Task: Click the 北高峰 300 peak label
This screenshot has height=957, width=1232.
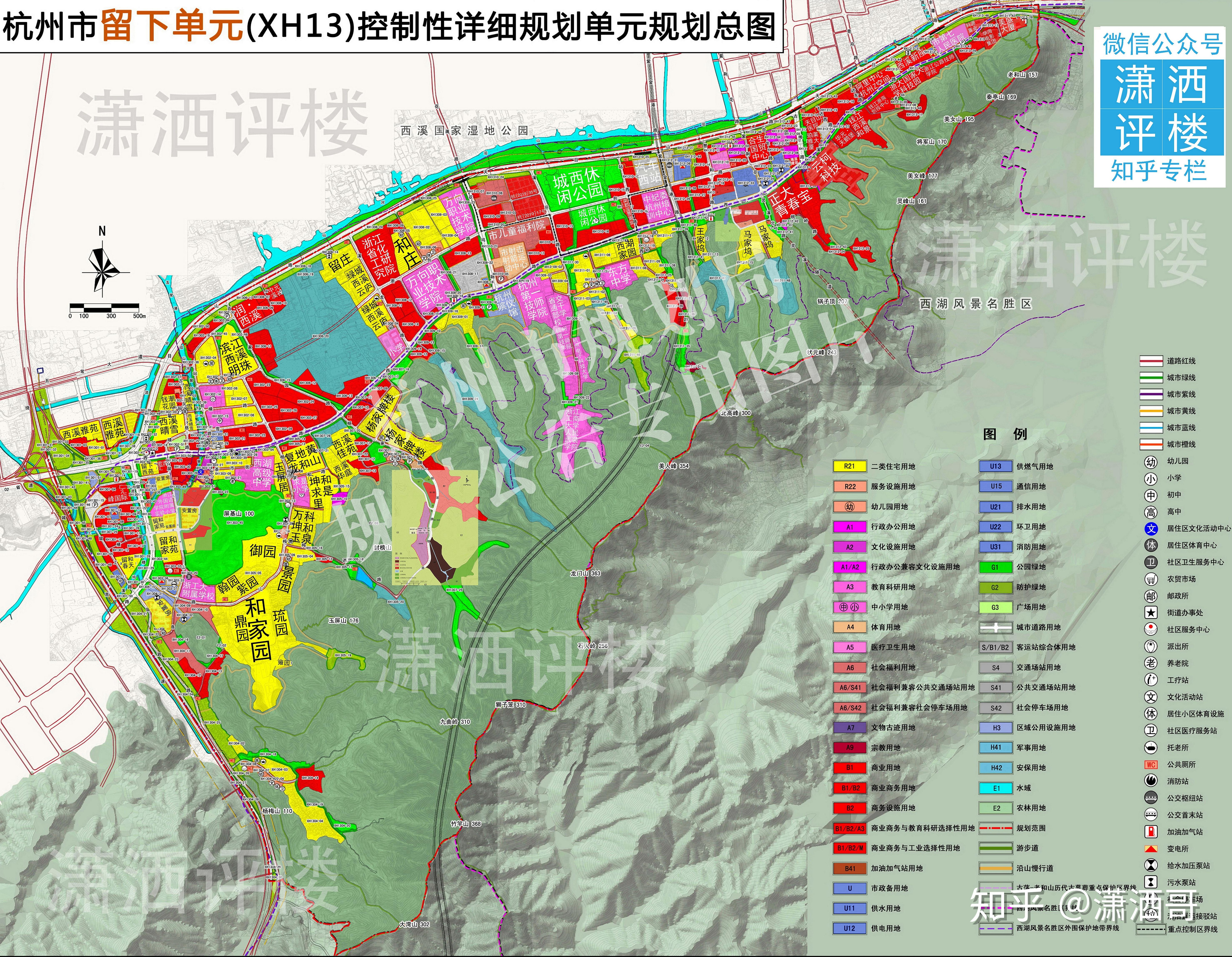Action: tap(736, 413)
